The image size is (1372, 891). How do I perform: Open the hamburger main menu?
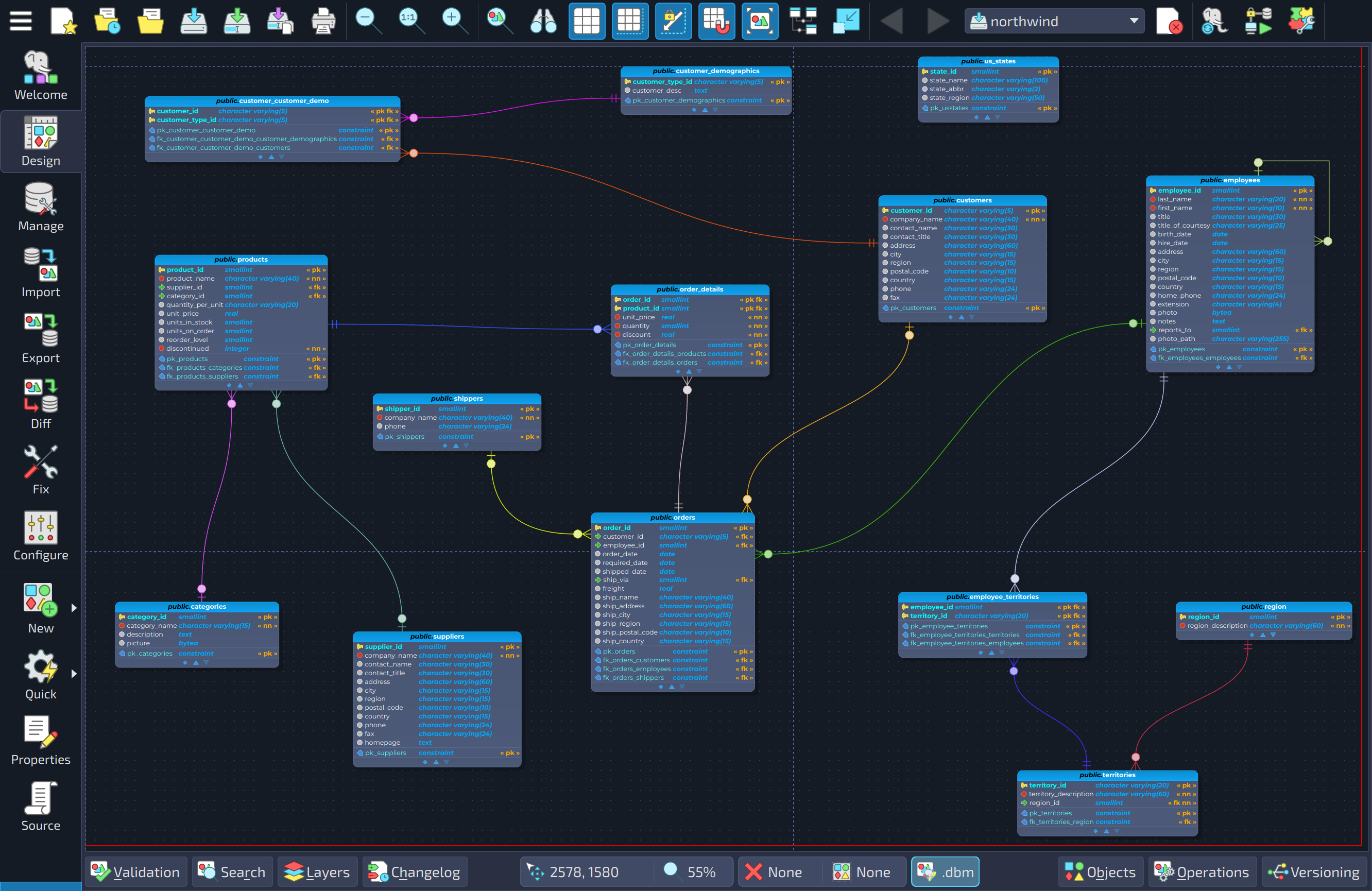[20, 21]
